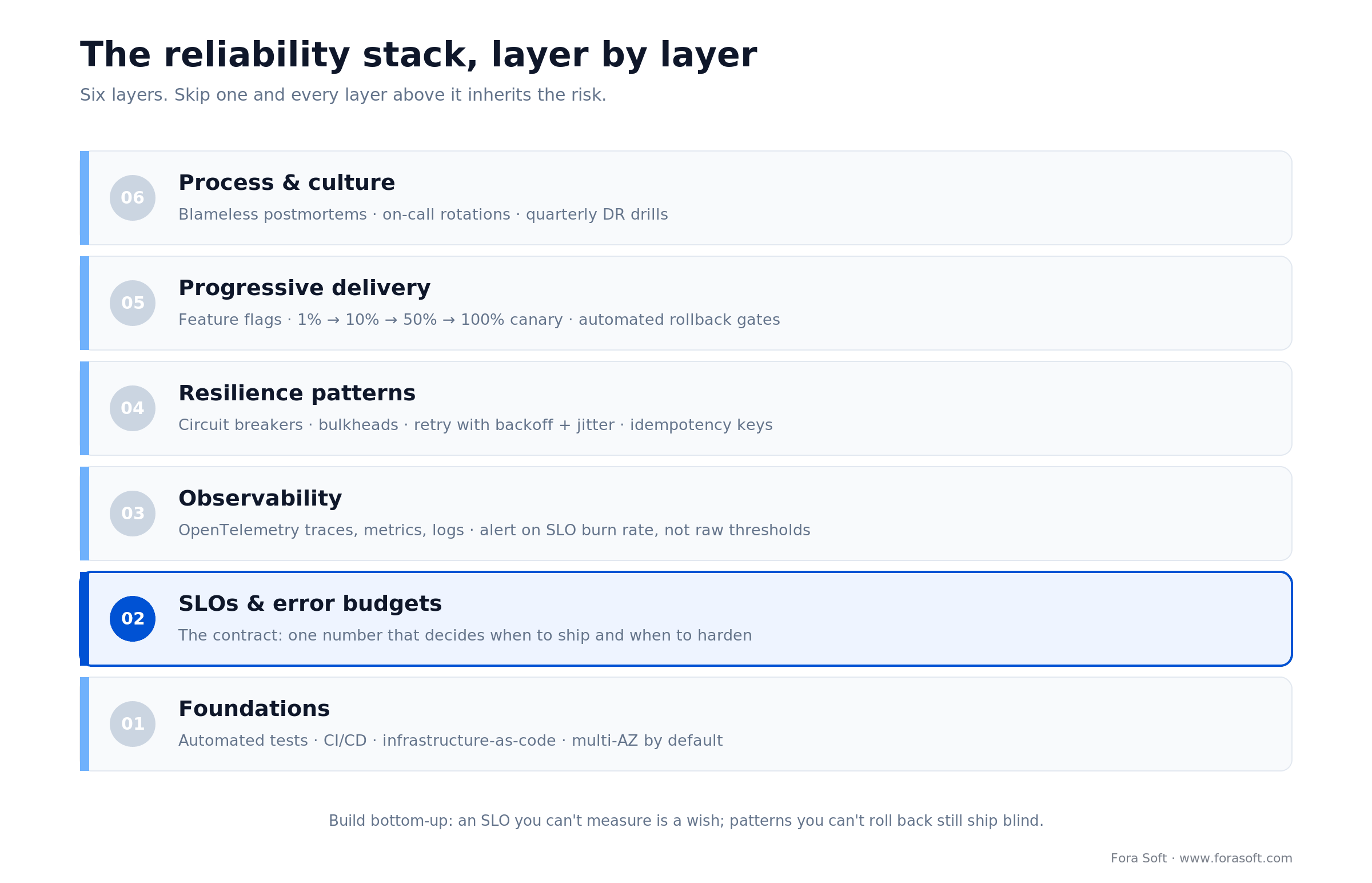Select the Resilience patterns heading
1372x883 pixels.
297,393
